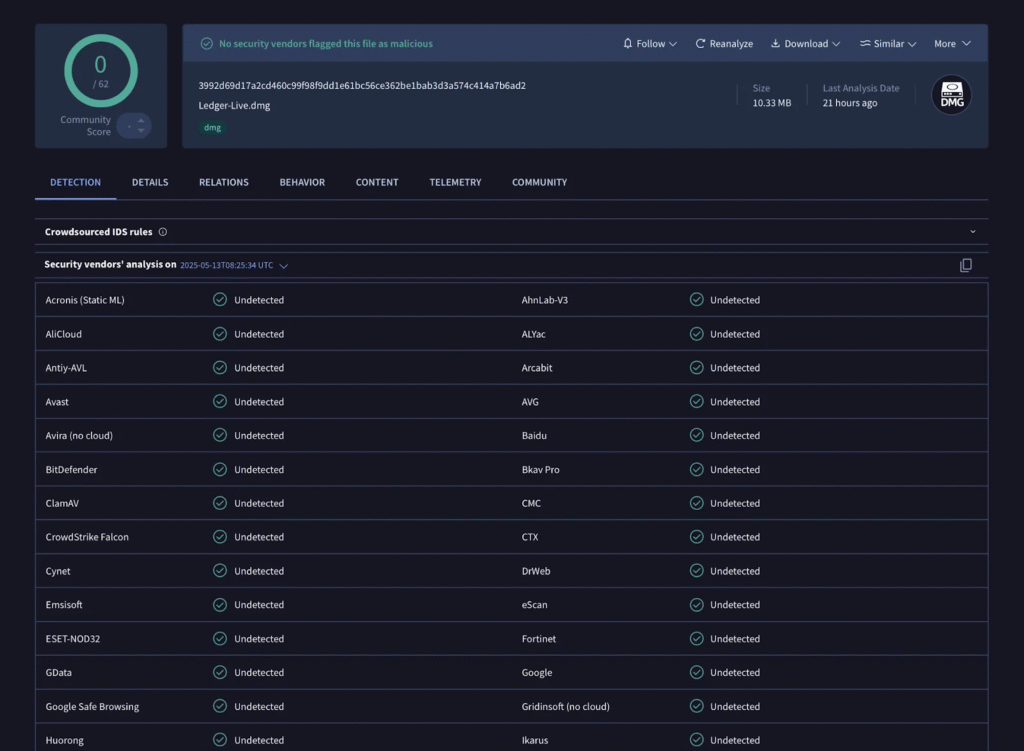Click the community score downvote arrow
The height and width of the screenshot is (751, 1024).
pyautogui.click(x=141, y=131)
